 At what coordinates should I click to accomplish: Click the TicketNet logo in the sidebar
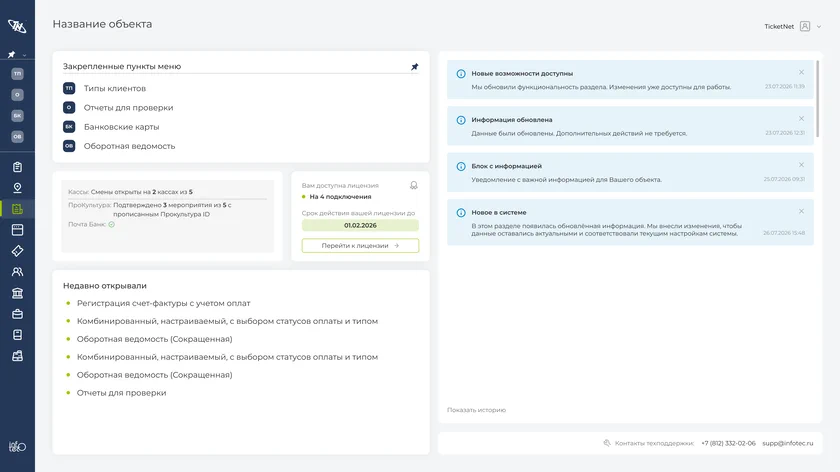pyautogui.click(x=17, y=25)
